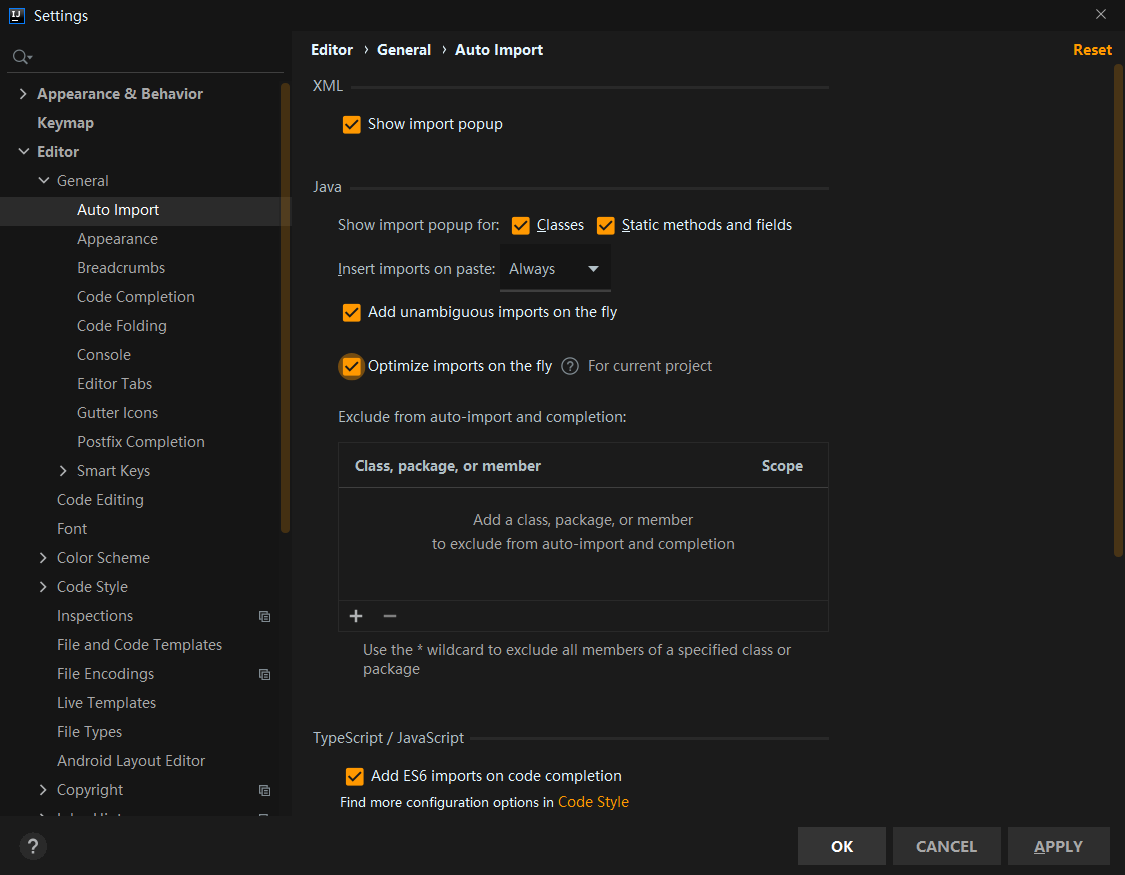Click the settings tree vertical scrollbar
This screenshot has height=875, width=1125.
click(285, 300)
